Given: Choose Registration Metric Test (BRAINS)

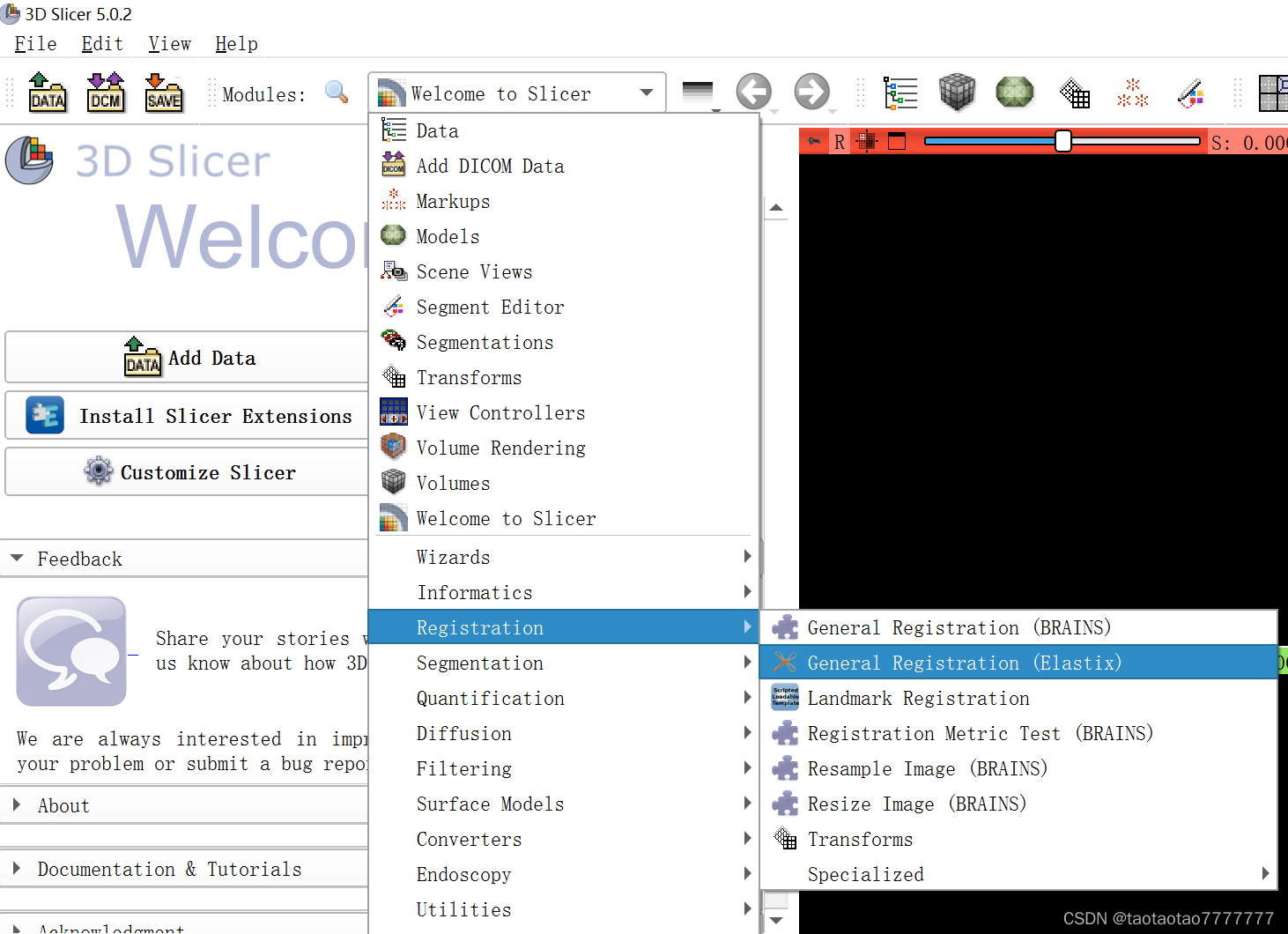Looking at the screenshot, I should click(x=1018, y=733).
